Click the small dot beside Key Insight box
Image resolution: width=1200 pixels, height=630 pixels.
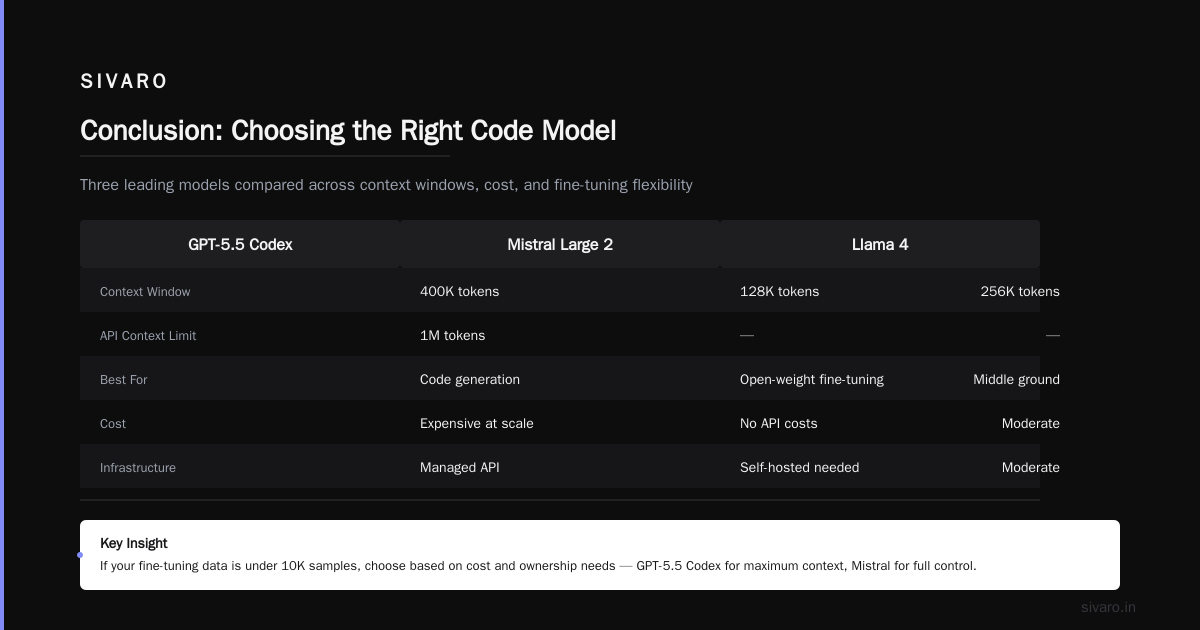[x=80, y=555]
